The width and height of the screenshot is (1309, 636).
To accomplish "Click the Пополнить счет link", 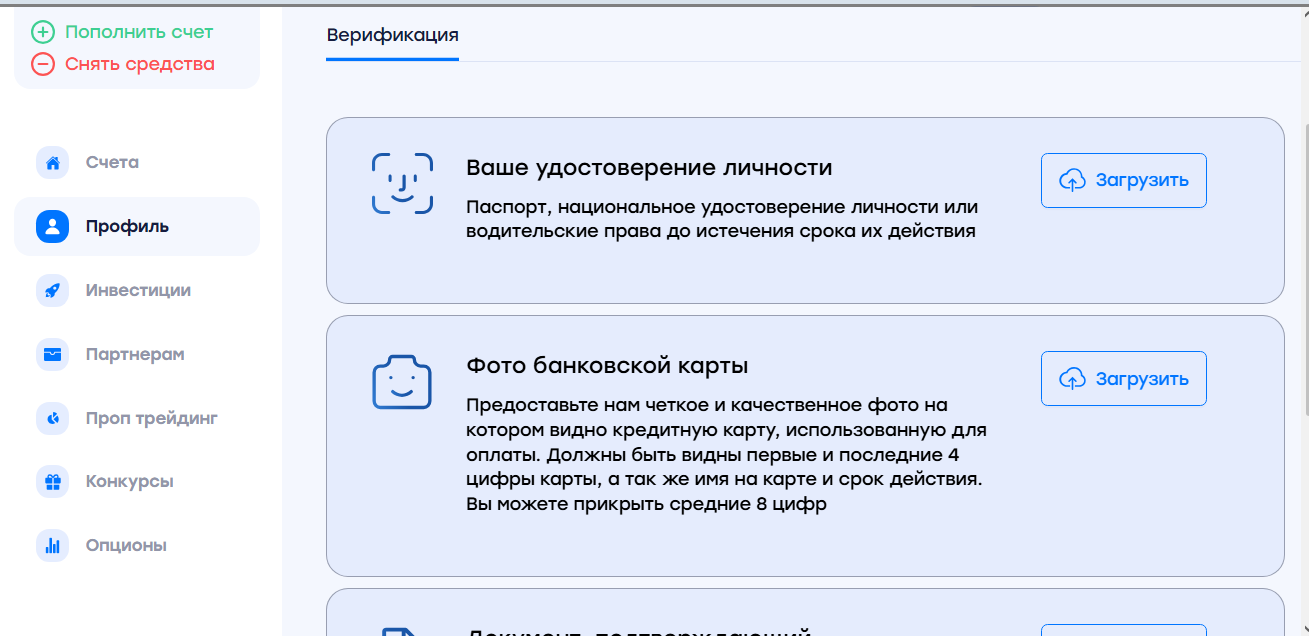I will (x=139, y=32).
